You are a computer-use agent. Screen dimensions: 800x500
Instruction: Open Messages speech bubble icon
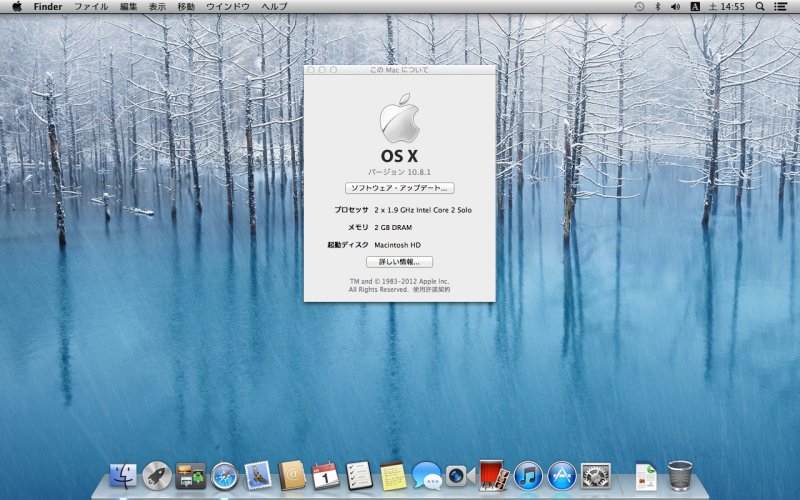pyautogui.click(x=427, y=476)
